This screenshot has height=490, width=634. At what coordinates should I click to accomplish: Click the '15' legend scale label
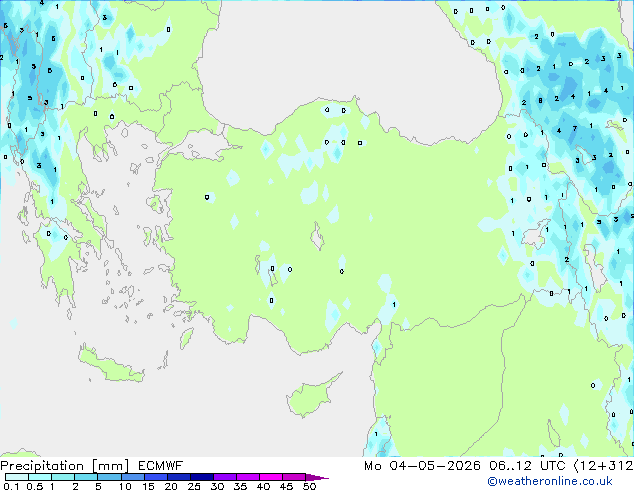148,486
